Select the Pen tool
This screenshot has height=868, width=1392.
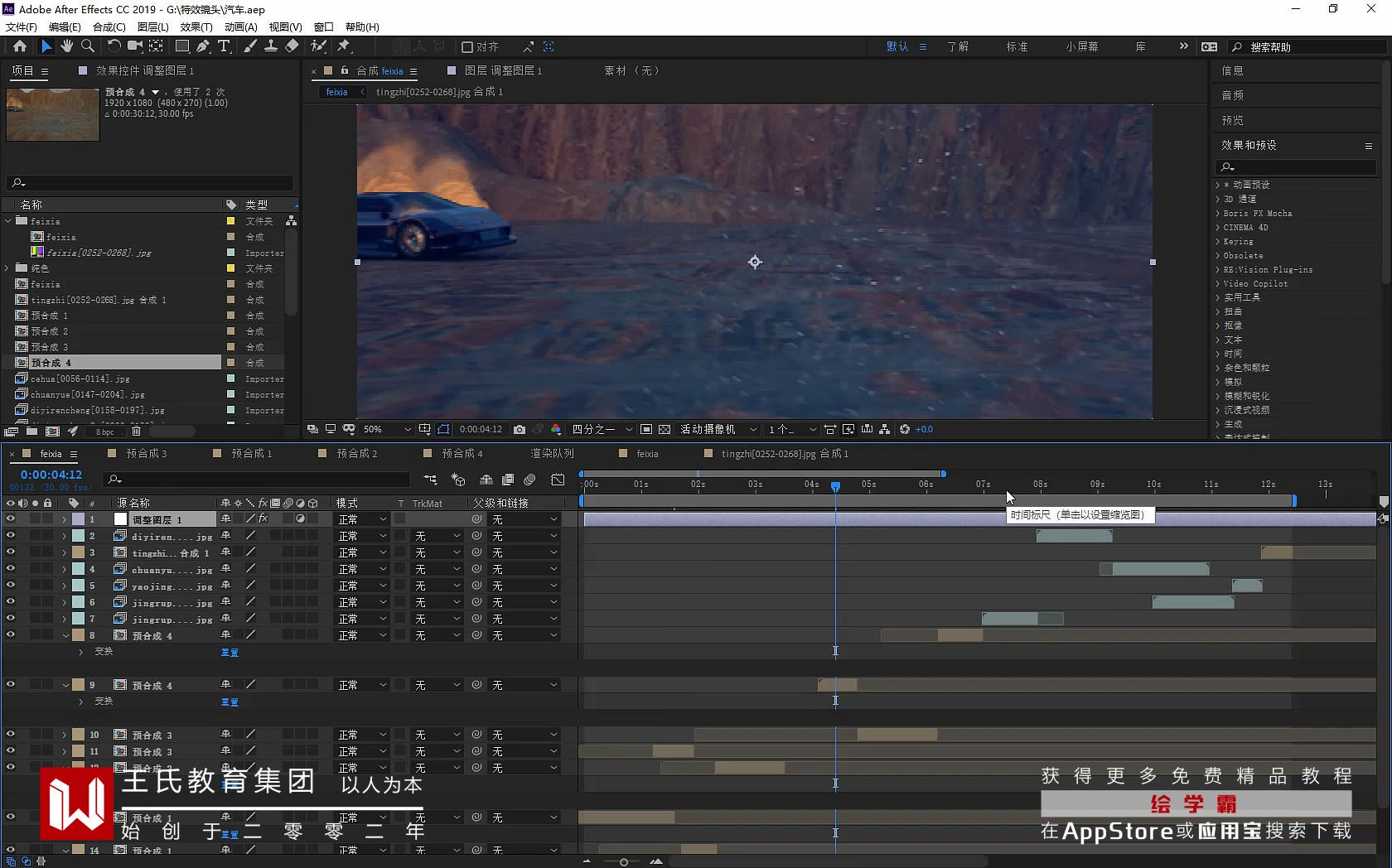point(203,46)
